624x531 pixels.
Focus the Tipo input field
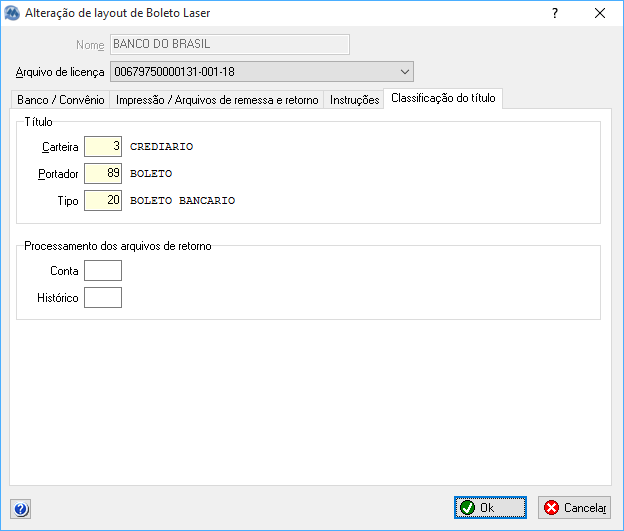(x=103, y=200)
